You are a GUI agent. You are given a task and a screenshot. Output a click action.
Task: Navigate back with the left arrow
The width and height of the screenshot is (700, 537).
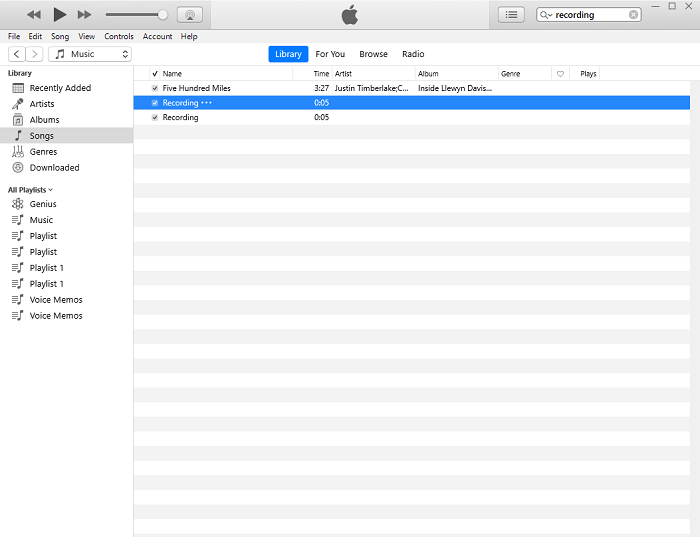pos(17,54)
